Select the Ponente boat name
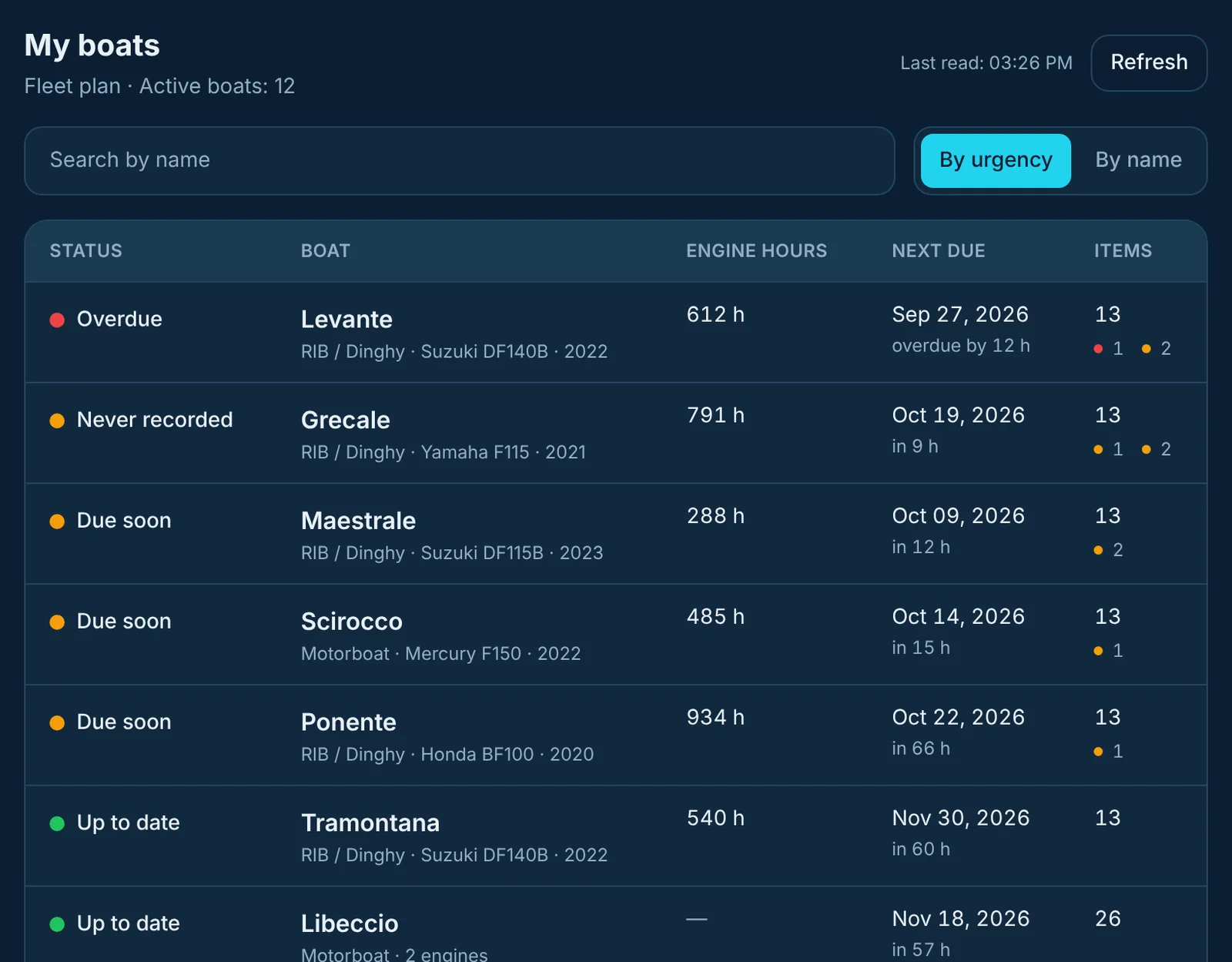Screen dimensions: 1232x962 [x=349, y=722]
